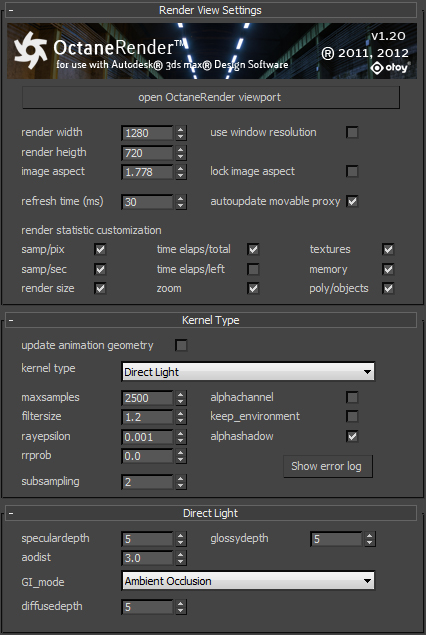Click the refresh time spinner arrows
The height and width of the screenshot is (635, 426).
[x=181, y=202]
